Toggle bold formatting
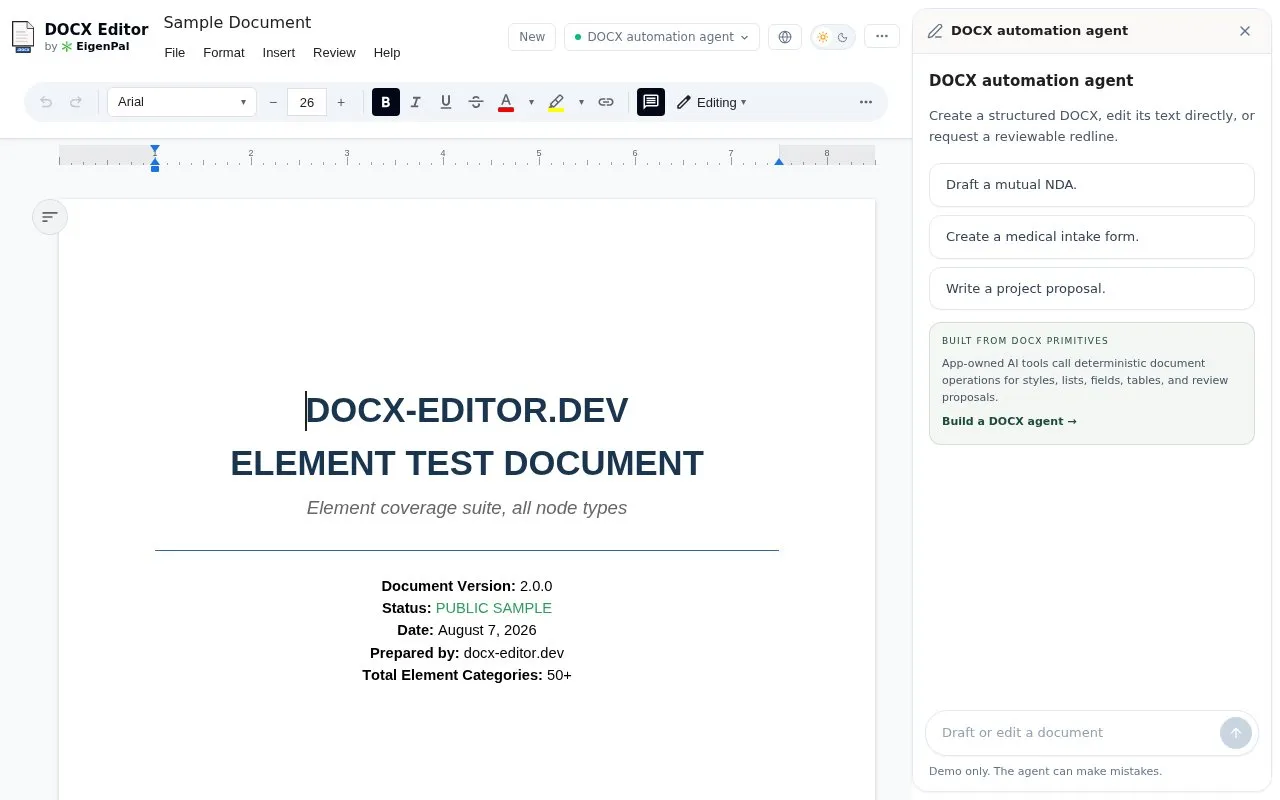 coord(386,102)
